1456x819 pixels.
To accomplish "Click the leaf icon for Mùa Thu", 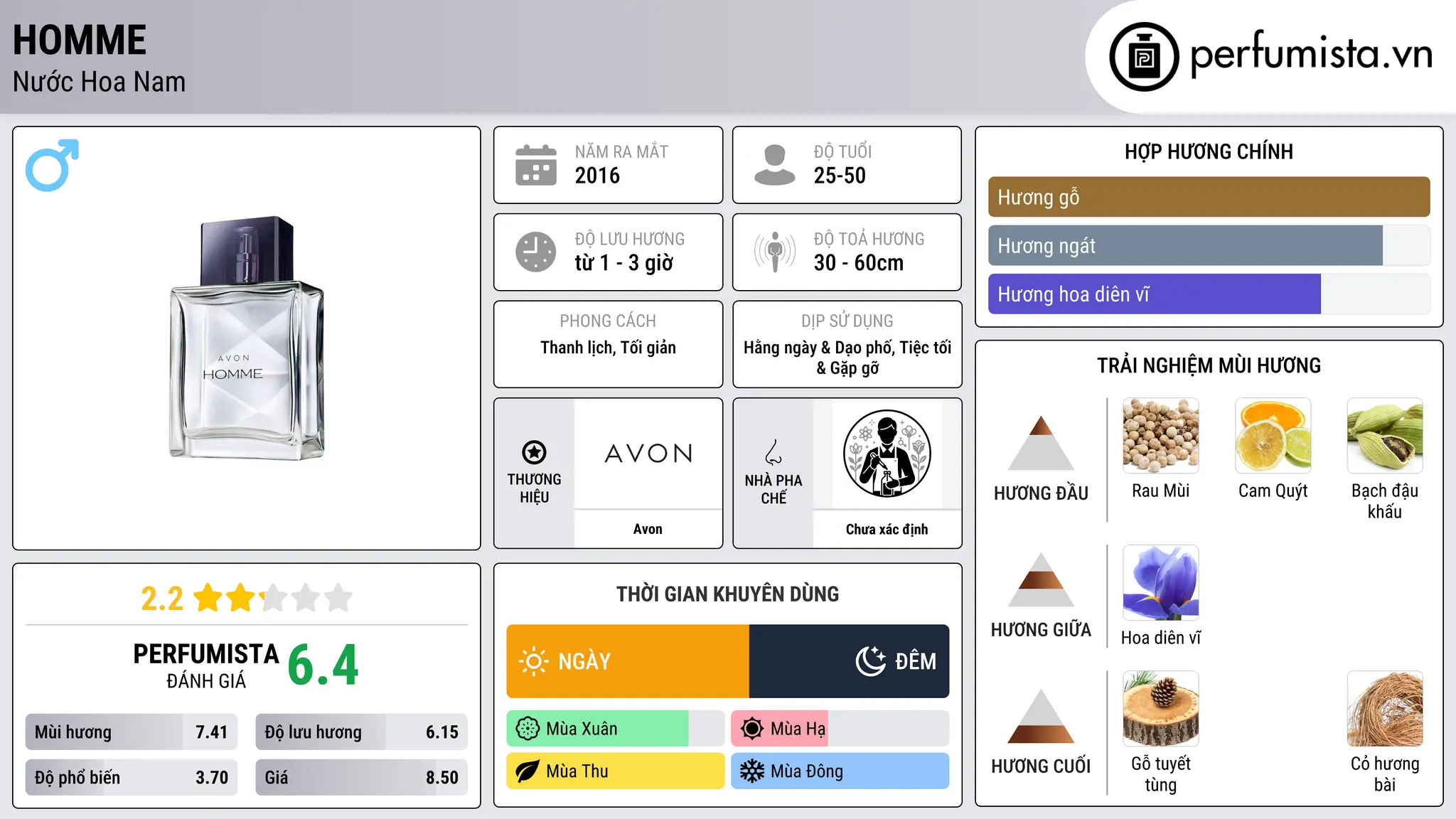I will [x=528, y=771].
